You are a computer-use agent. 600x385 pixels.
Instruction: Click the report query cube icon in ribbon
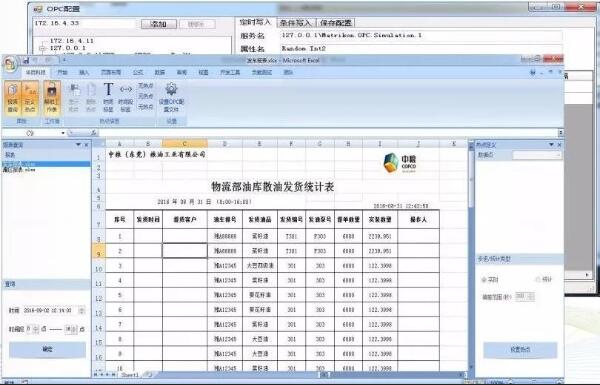(13, 97)
